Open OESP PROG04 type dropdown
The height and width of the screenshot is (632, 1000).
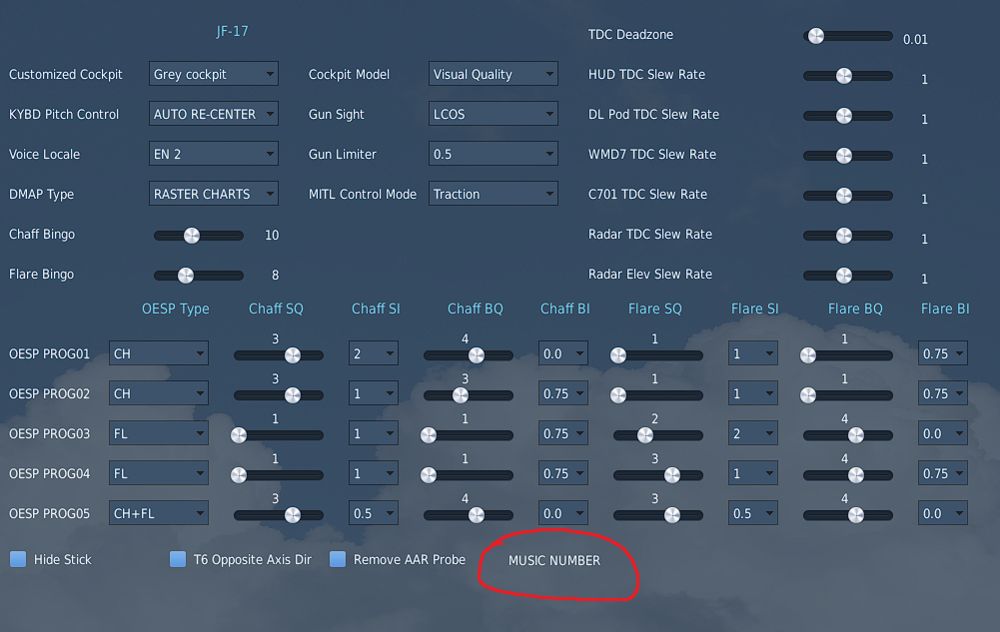point(159,473)
